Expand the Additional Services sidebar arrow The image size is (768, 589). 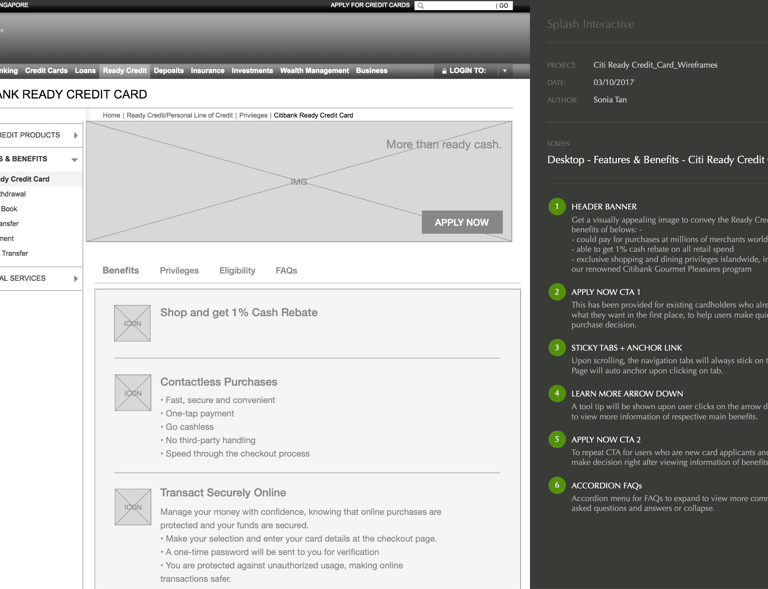point(75,279)
